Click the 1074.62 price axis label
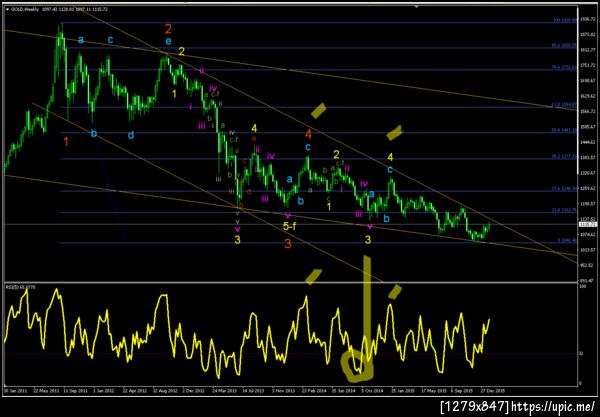The image size is (600, 417). pos(587,234)
